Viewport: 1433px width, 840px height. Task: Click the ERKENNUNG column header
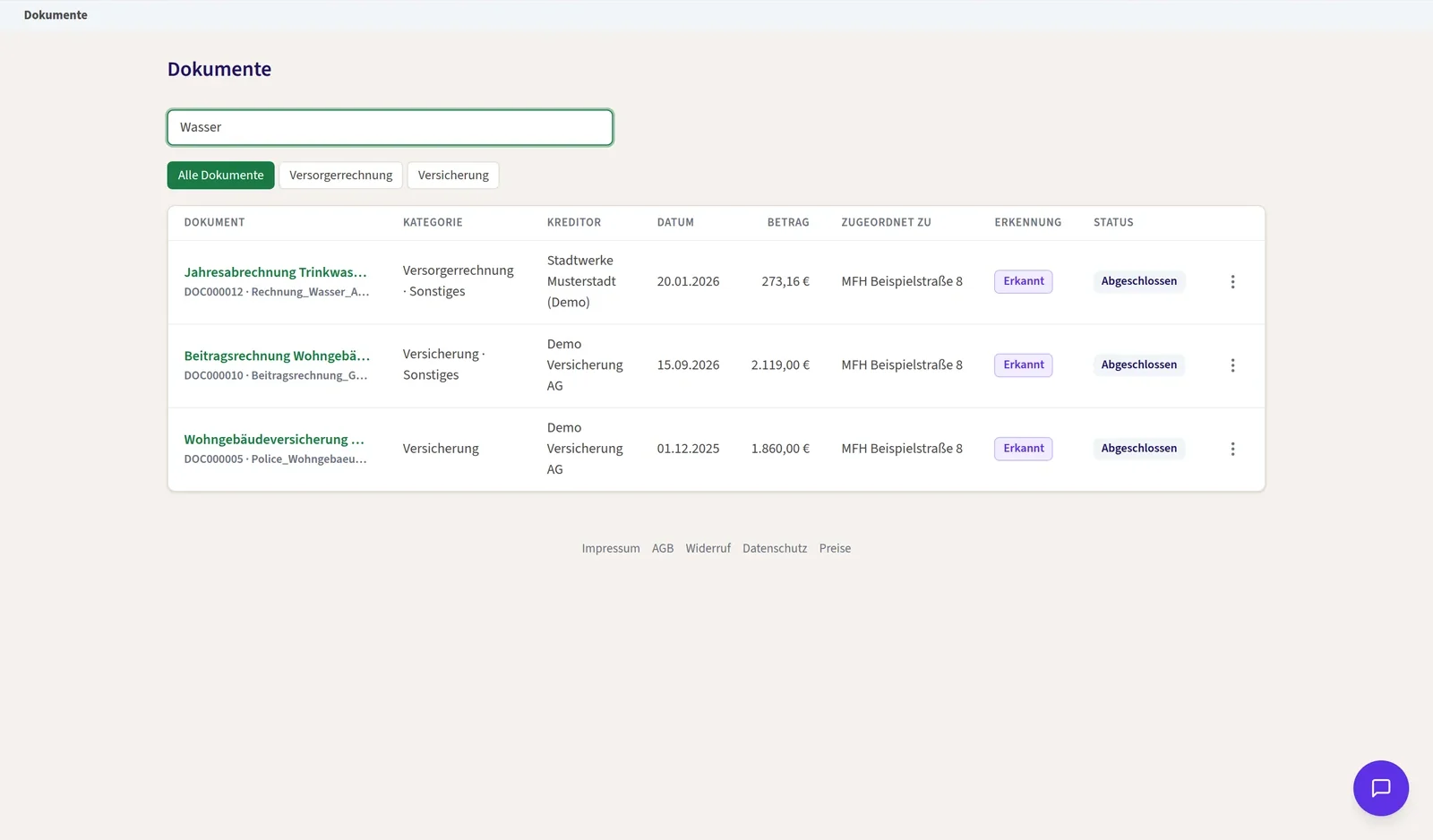[x=1027, y=223]
